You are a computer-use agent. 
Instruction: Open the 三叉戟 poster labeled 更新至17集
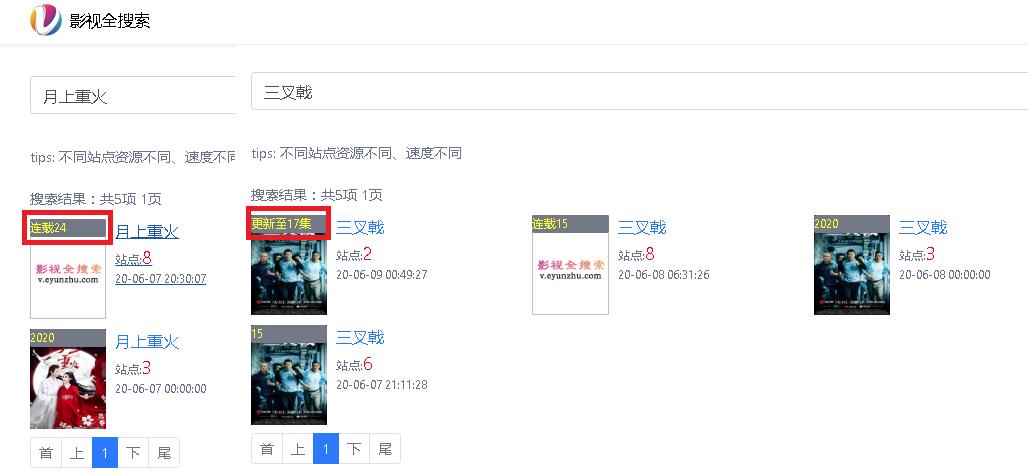(289, 265)
